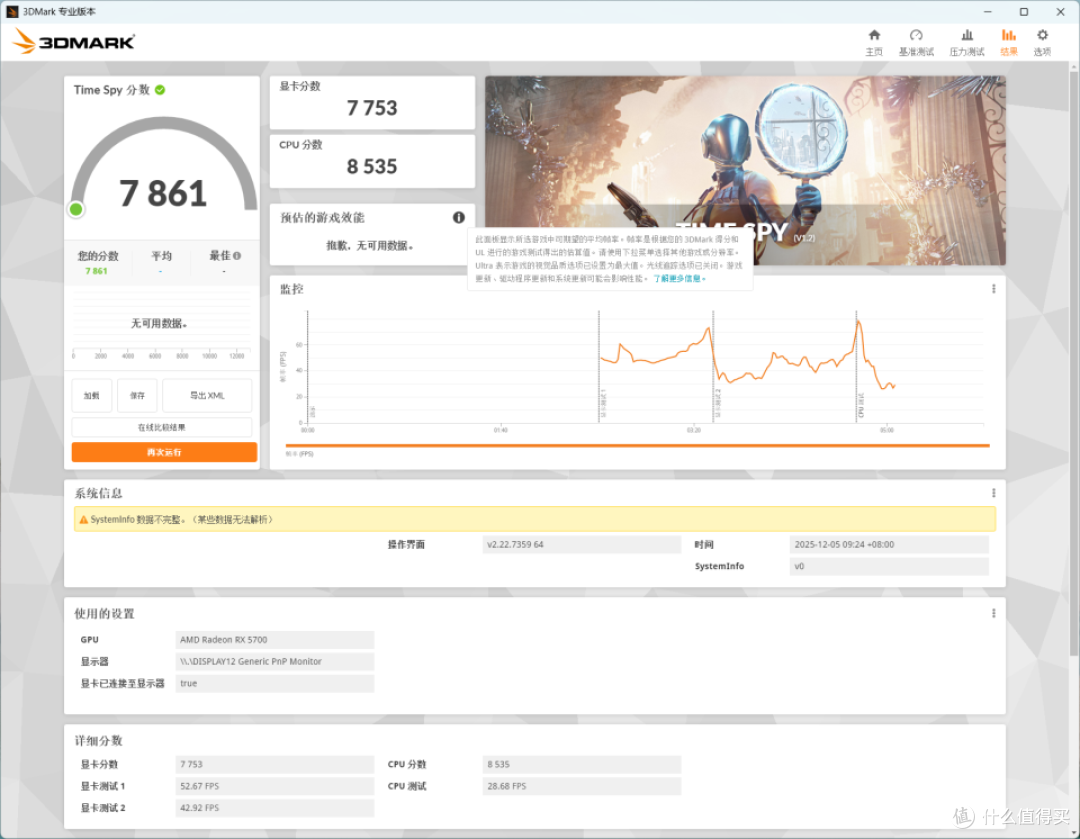Click the 3DMark logo
This screenshot has width=1080, height=839.
pos(74,41)
